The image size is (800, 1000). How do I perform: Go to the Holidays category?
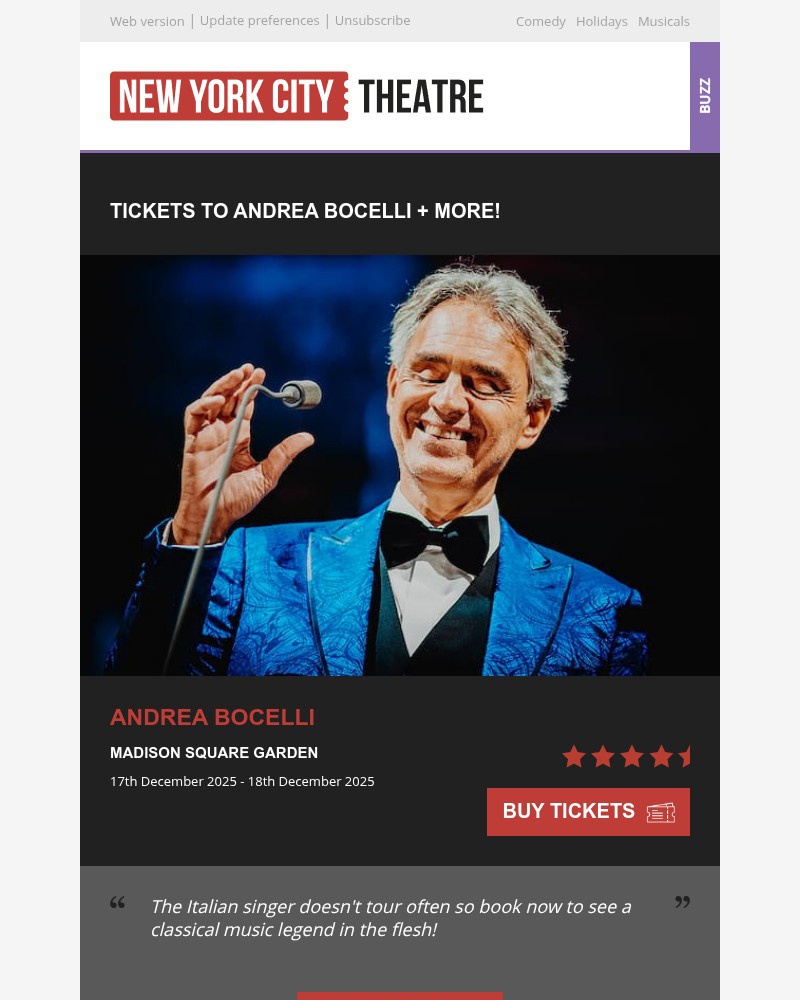pyautogui.click(x=601, y=21)
